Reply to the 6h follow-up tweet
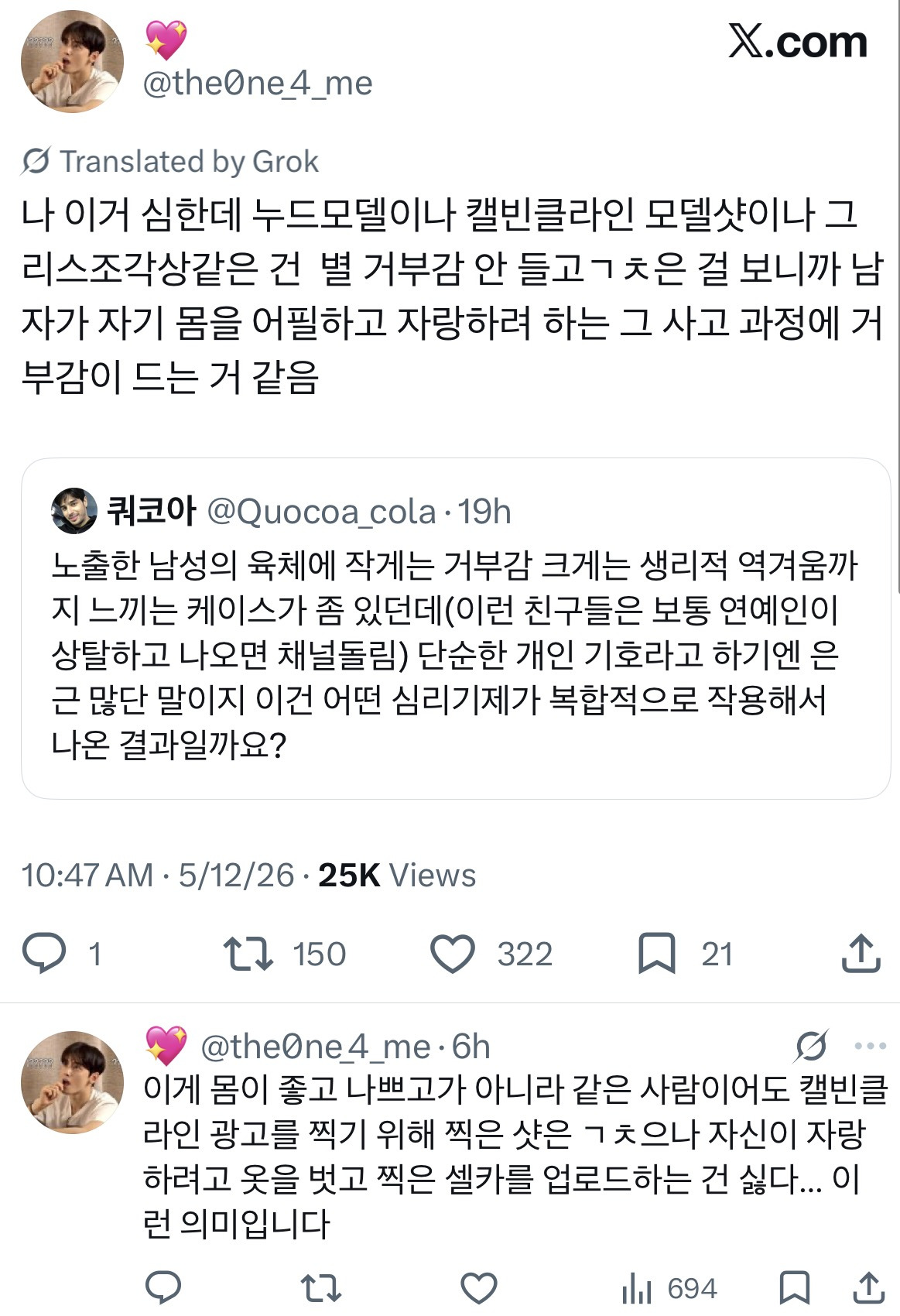This screenshot has width=900, height=1316. [x=163, y=1287]
